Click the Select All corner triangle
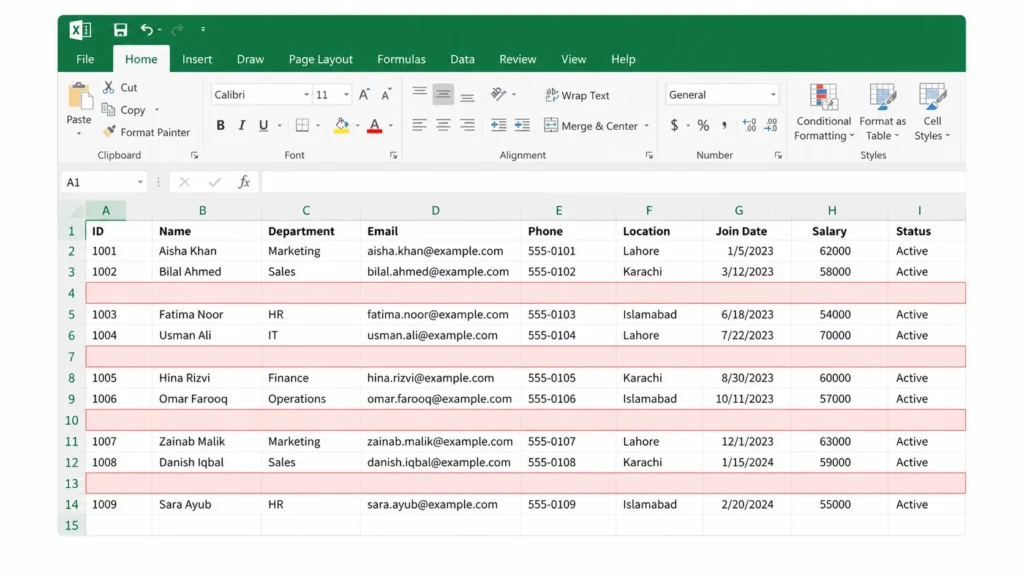1024x576 pixels. (x=76, y=211)
